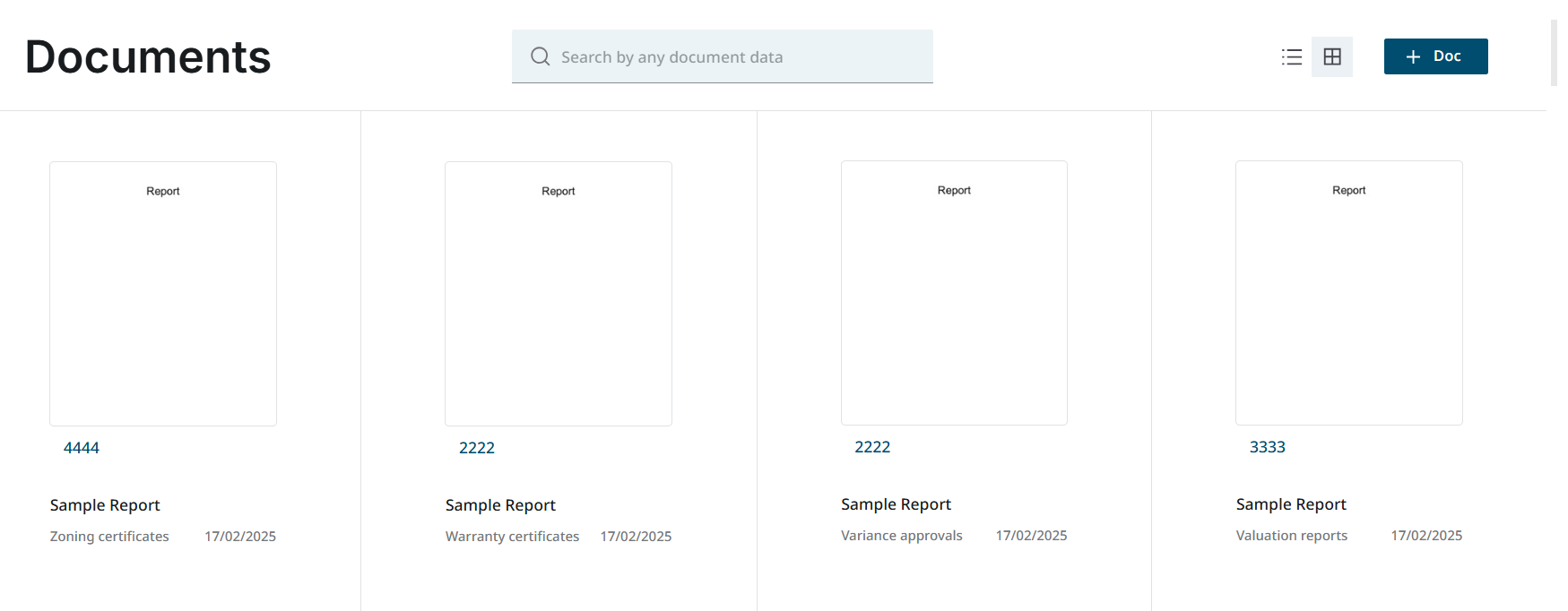Open document number 3333 link

pyautogui.click(x=1267, y=447)
